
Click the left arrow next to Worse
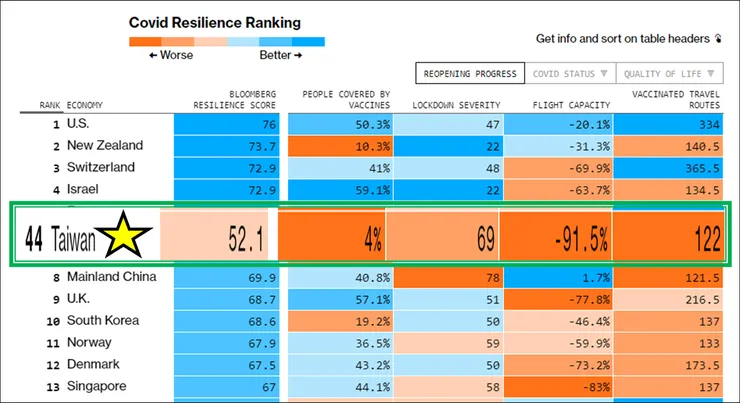tap(153, 55)
